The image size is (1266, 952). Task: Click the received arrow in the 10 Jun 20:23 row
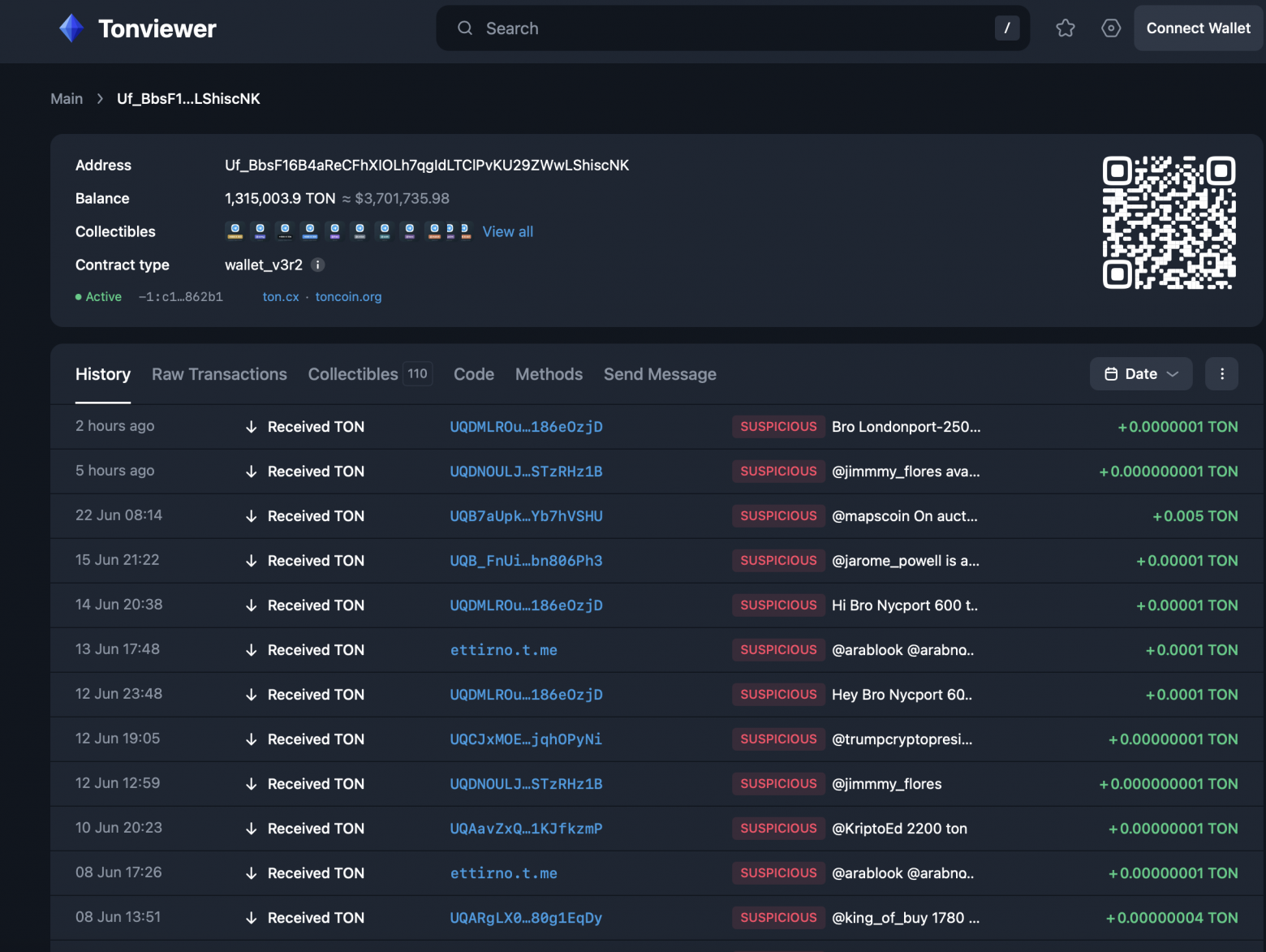pos(252,829)
